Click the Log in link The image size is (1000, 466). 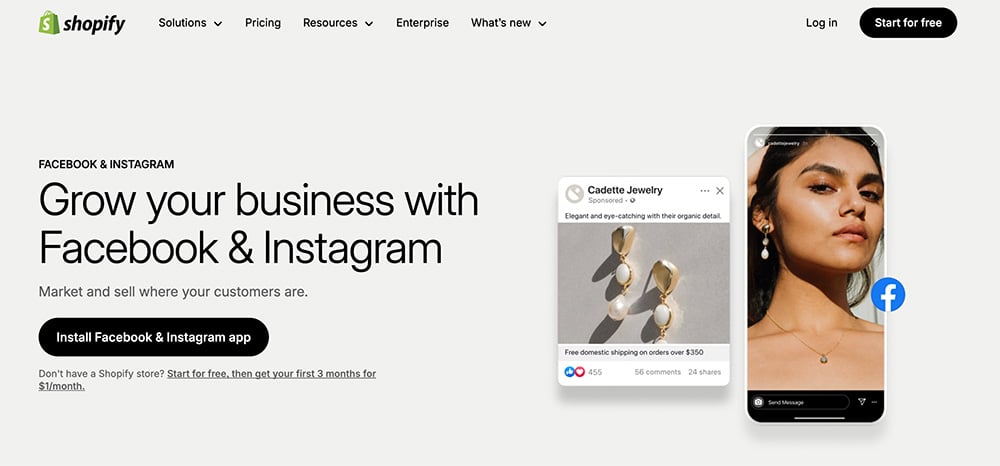coord(821,23)
